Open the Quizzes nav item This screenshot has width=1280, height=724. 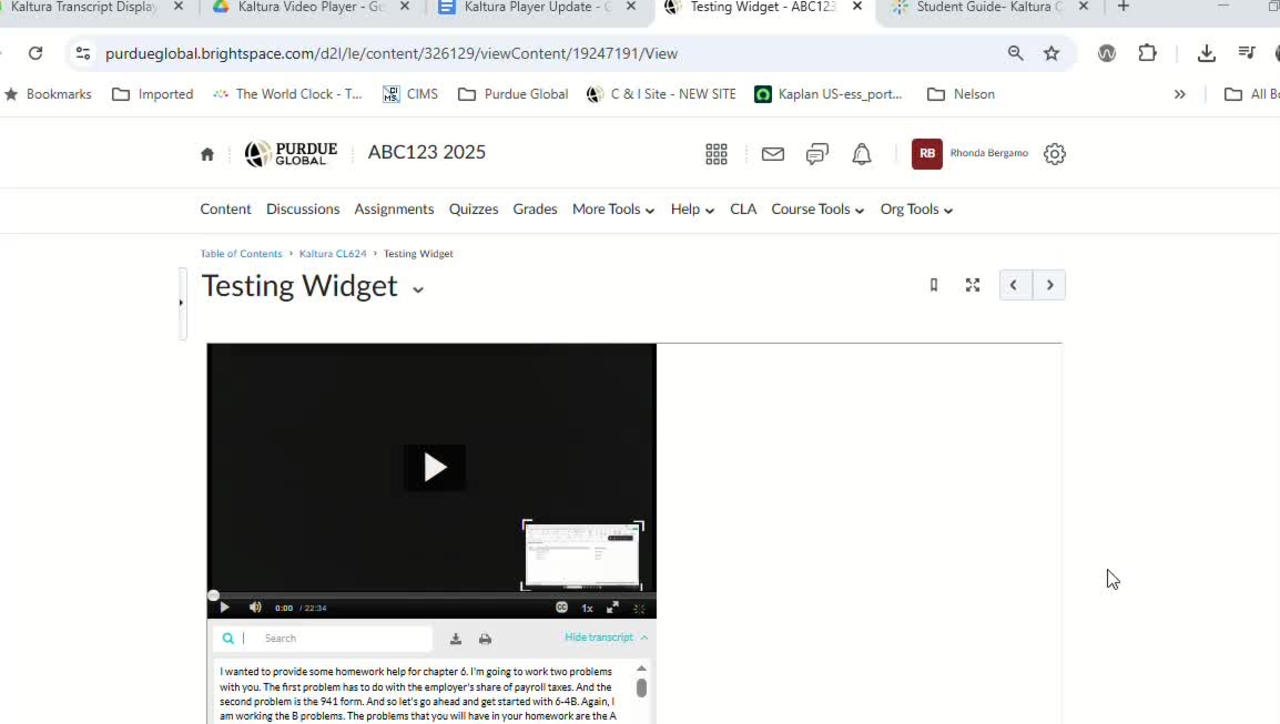click(x=473, y=209)
